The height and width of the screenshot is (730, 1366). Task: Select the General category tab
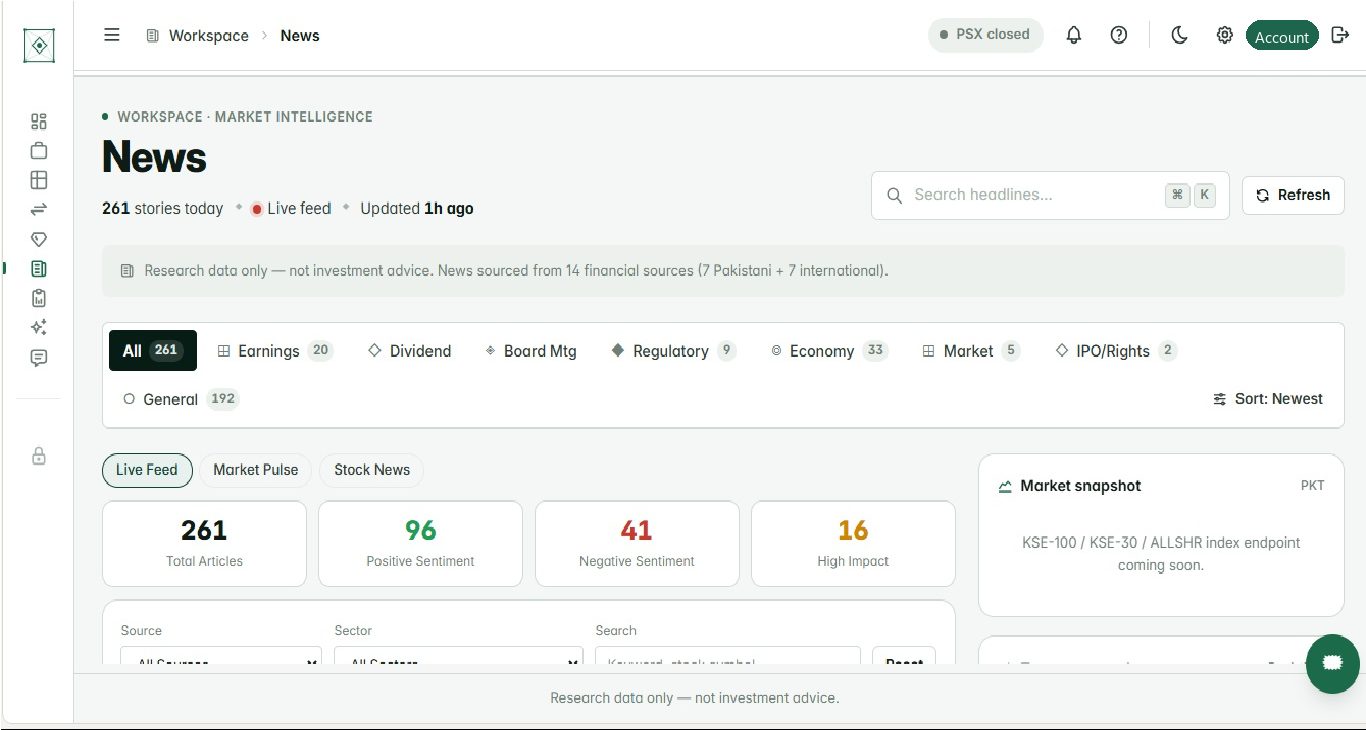181,399
